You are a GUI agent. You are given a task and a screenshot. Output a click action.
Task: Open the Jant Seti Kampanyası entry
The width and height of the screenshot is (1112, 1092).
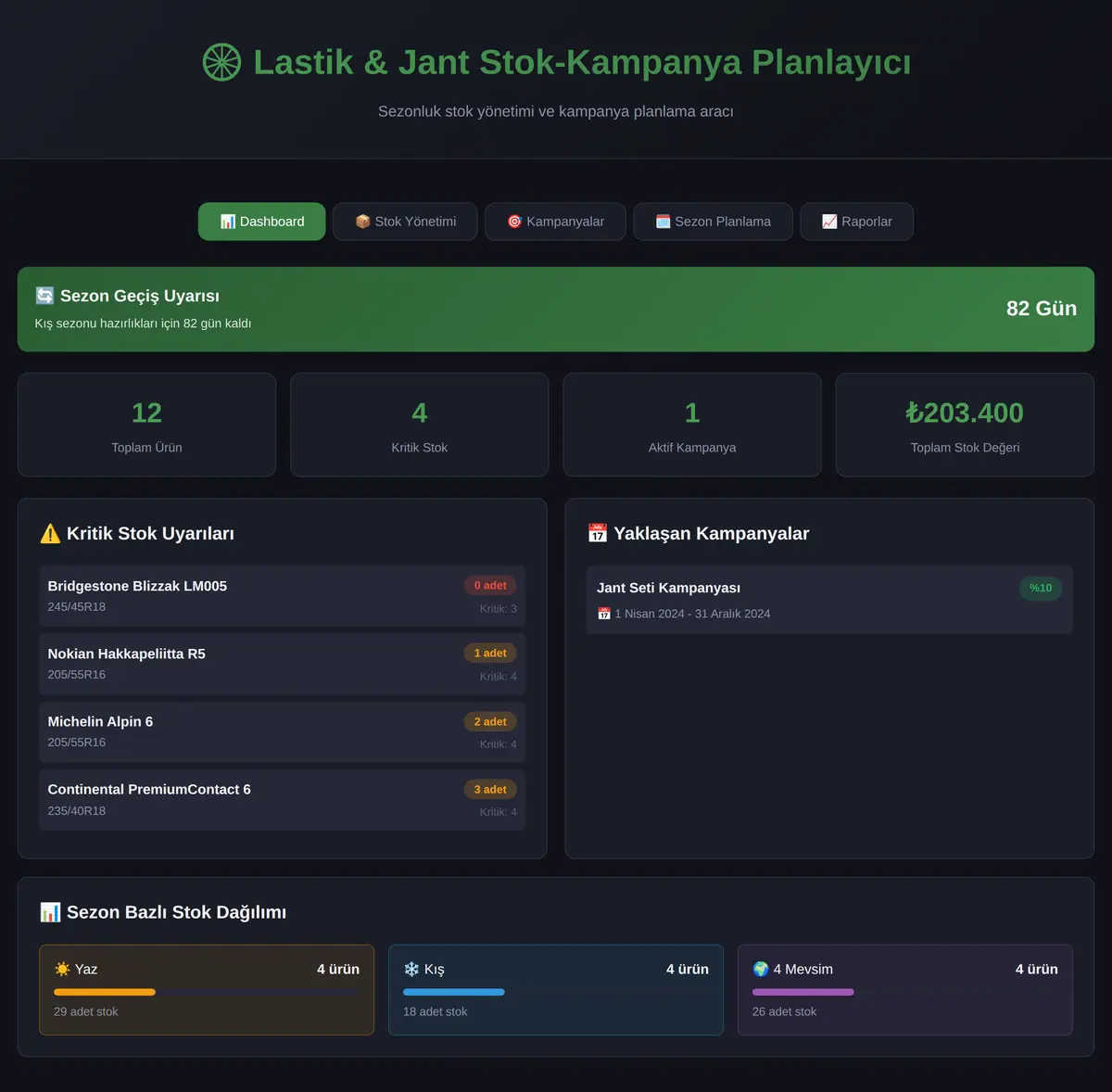(829, 600)
